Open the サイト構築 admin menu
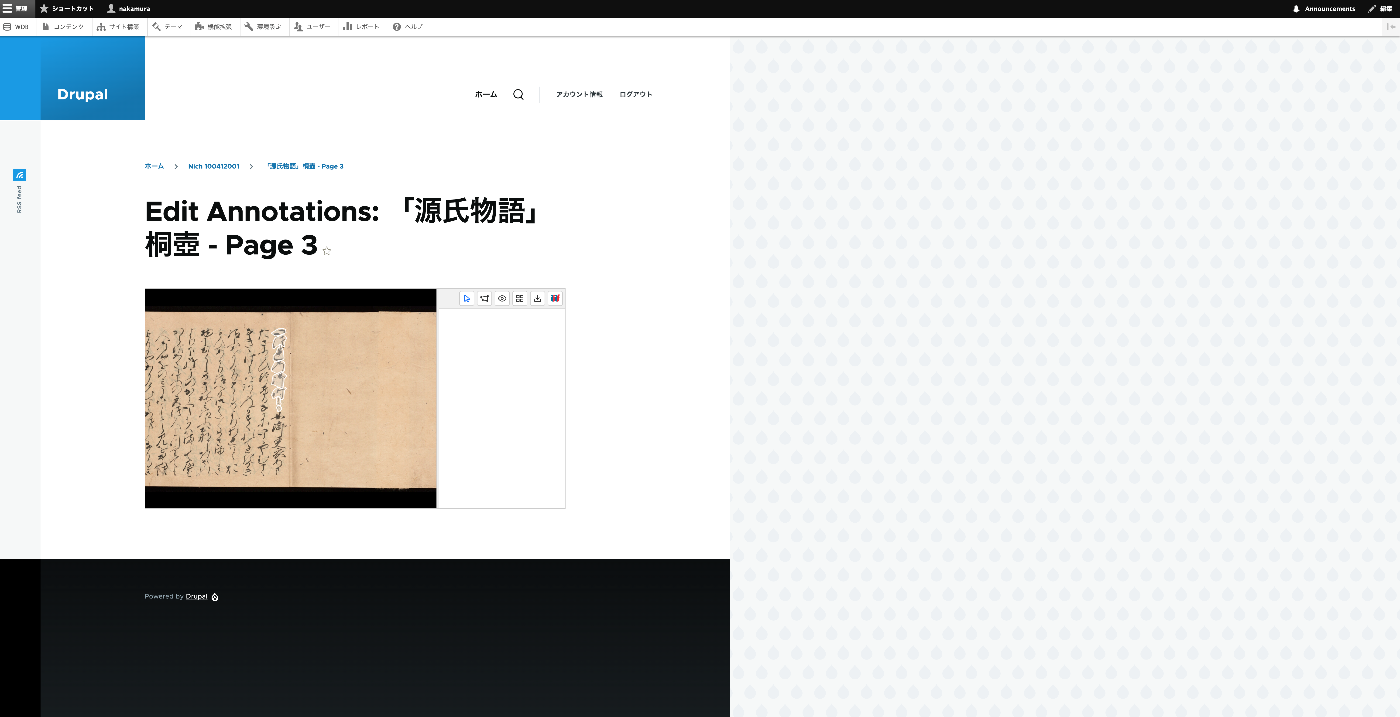Image resolution: width=1400 pixels, height=717 pixels. [x=118, y=27]
